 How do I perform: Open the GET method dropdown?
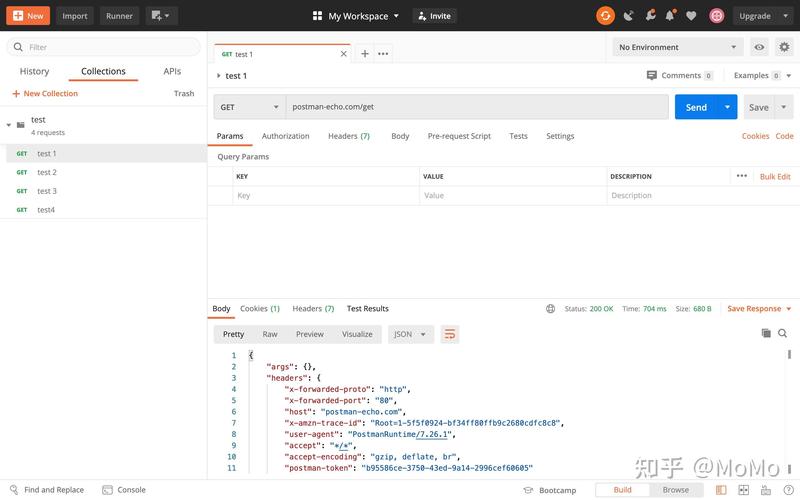tap(249, 107)
